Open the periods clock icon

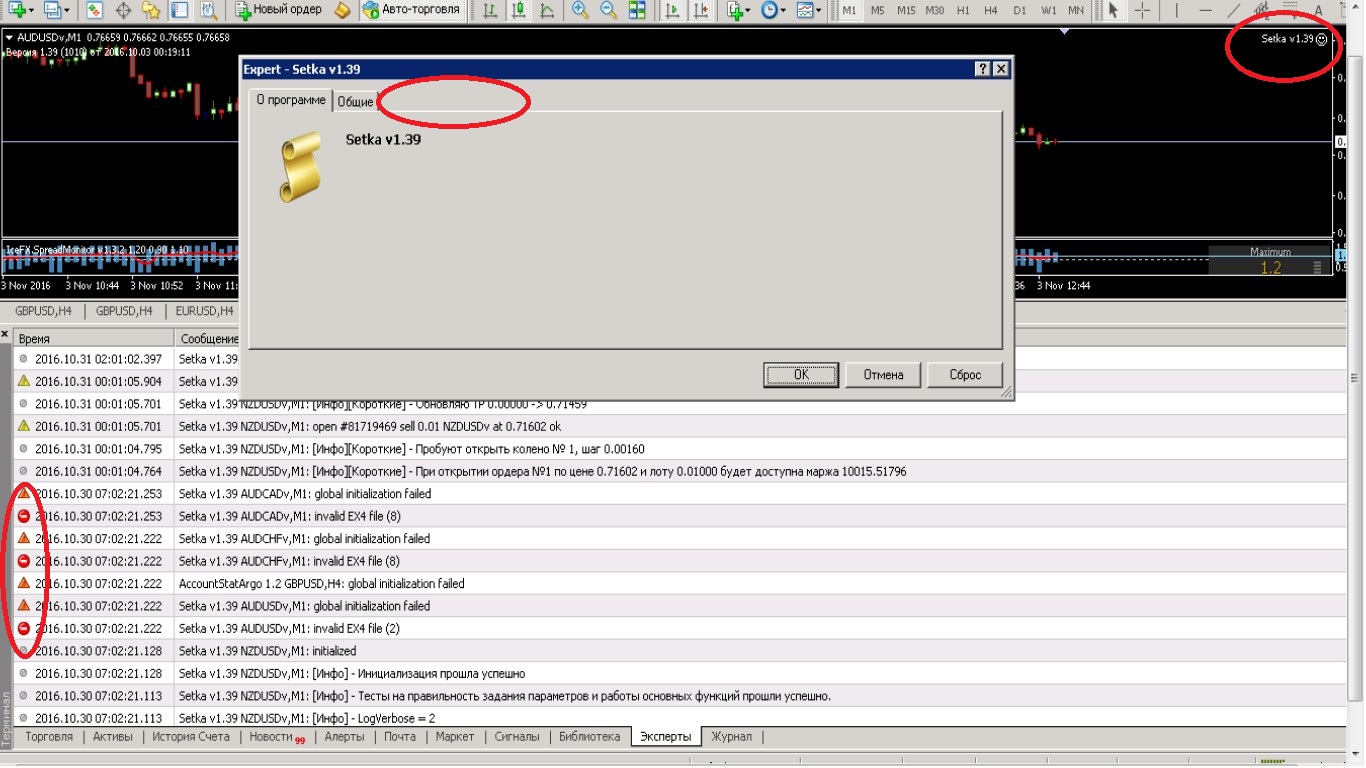coord(769,10)
